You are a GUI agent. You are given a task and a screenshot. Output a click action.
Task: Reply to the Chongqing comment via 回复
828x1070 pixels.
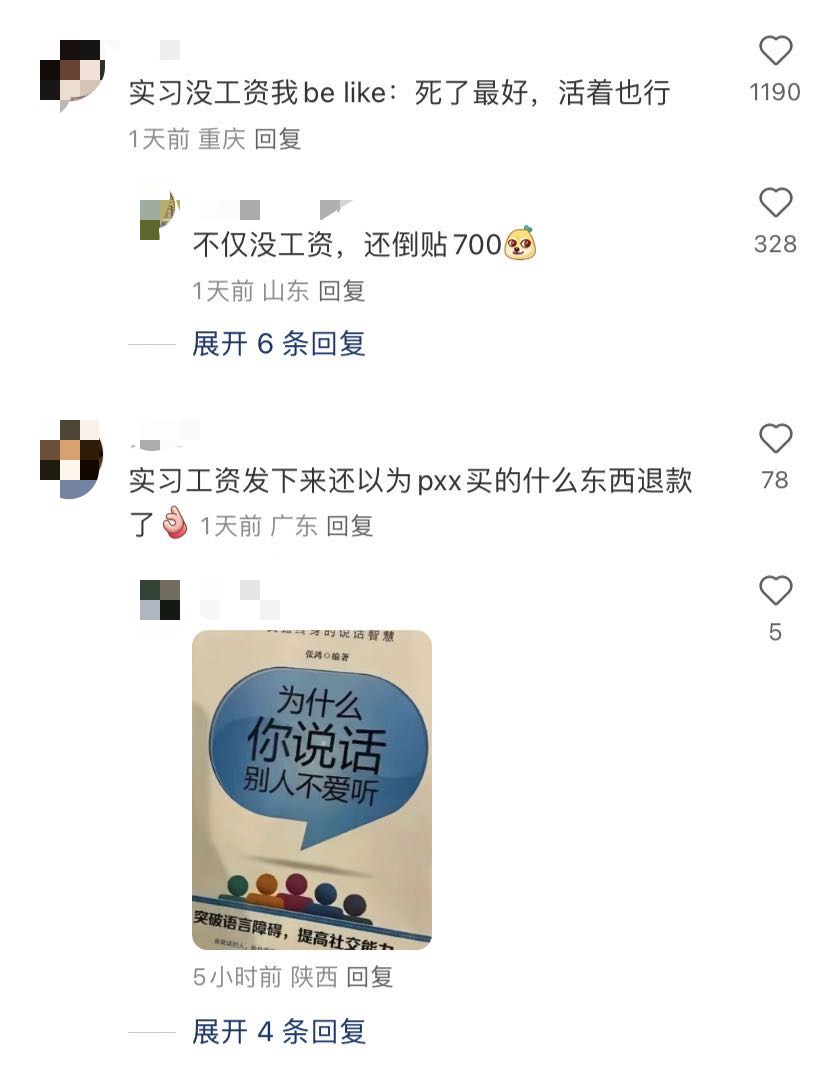[278, 139]
